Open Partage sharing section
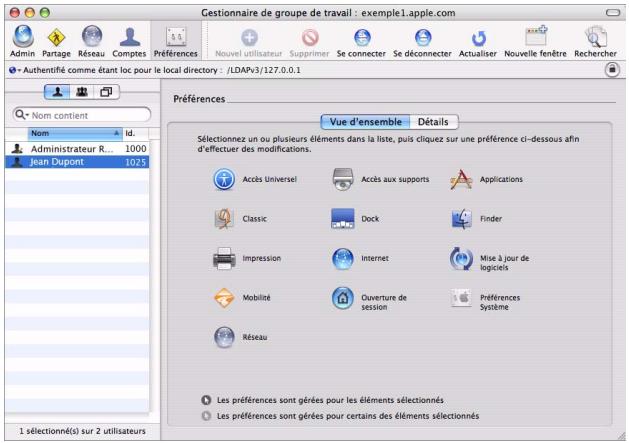629x443 pixels. coord(56,41)
